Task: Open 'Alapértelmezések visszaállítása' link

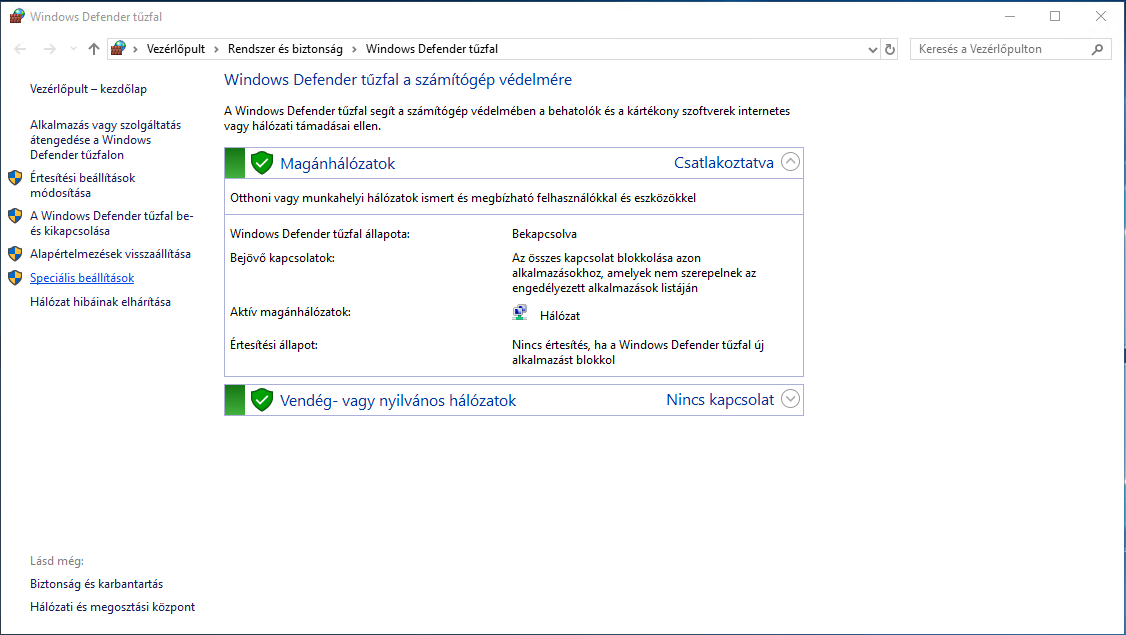Action: (111, 254)
